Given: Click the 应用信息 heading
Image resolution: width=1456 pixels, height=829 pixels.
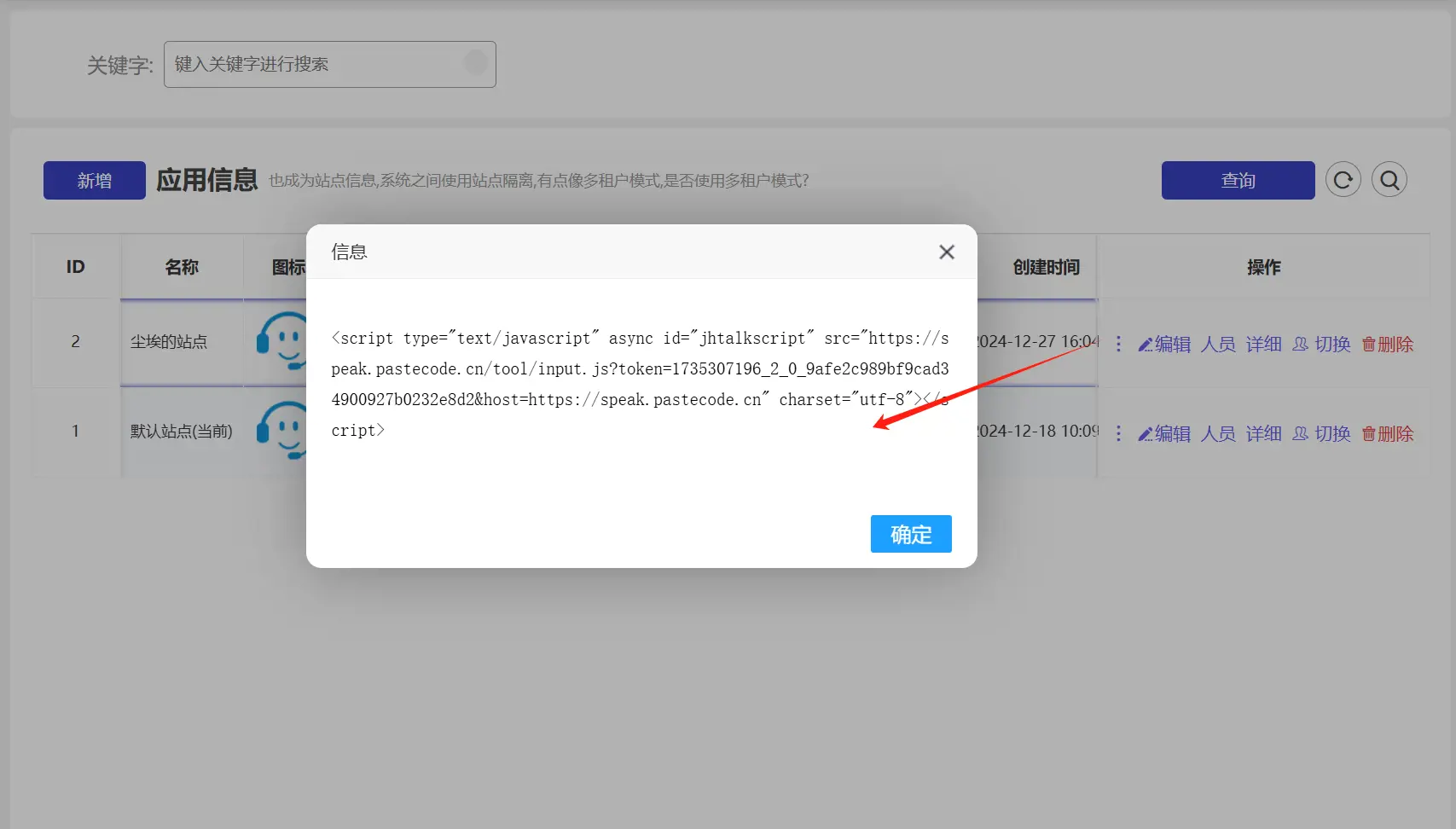Looking at the screenshot, I should coord(206,180).
